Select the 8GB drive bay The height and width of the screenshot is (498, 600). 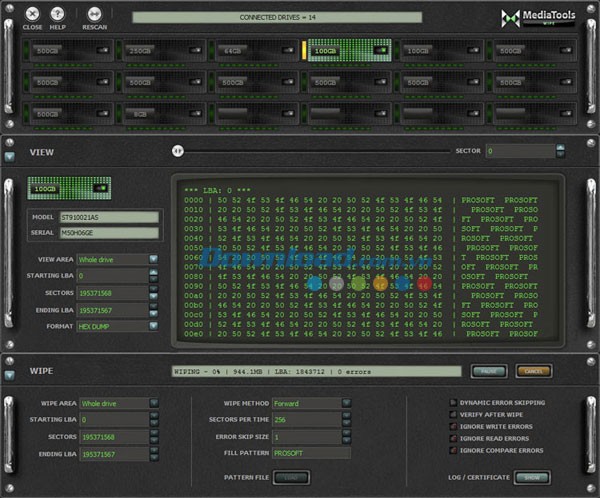156,114
